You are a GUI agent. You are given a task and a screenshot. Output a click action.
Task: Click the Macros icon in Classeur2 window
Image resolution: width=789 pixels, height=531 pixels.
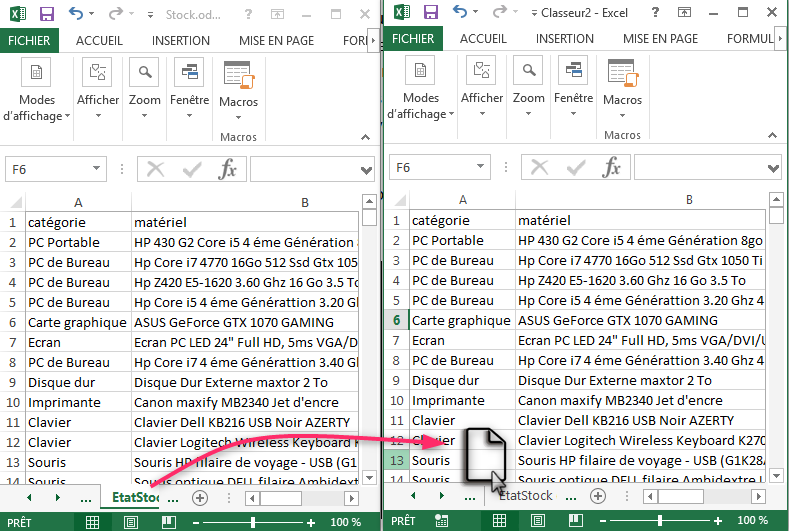pyautogui.click(x=622, y=73)
